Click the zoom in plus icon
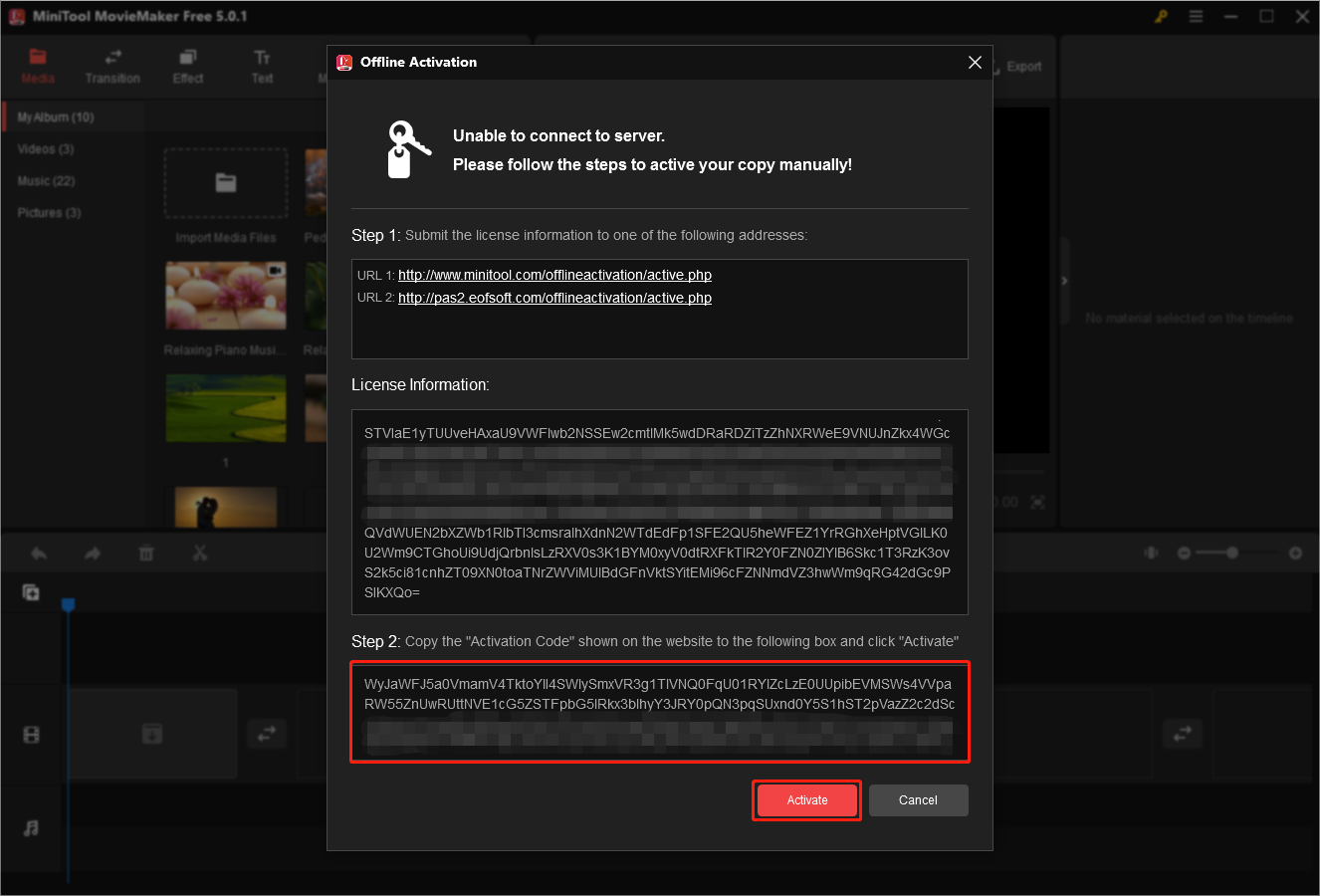 point(1295,553)
